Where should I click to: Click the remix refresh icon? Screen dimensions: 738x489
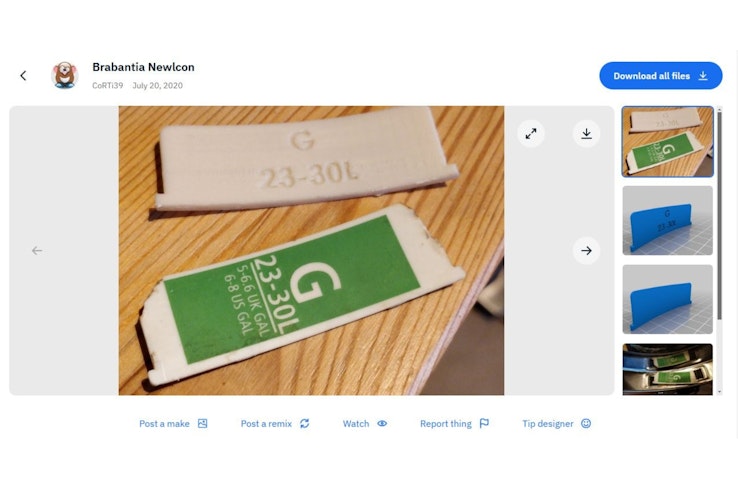(305, 424)
